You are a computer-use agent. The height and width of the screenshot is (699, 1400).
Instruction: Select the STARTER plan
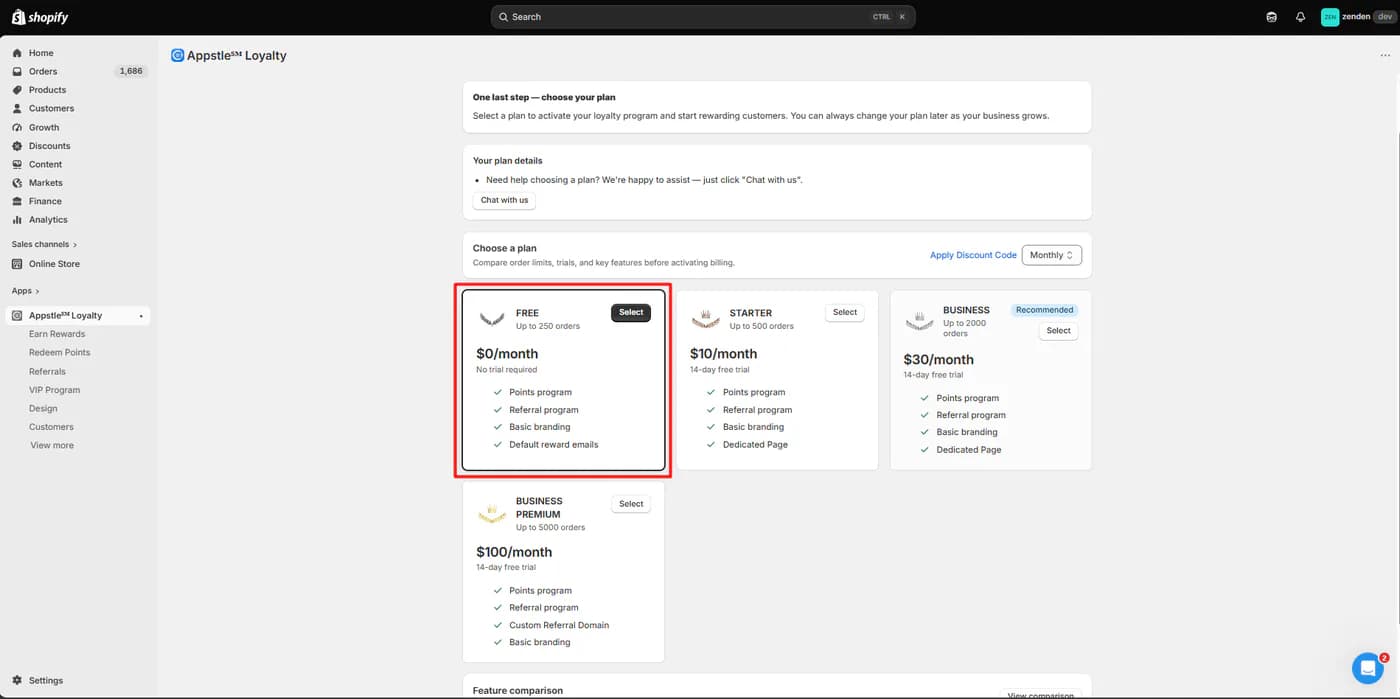point(845,312)
